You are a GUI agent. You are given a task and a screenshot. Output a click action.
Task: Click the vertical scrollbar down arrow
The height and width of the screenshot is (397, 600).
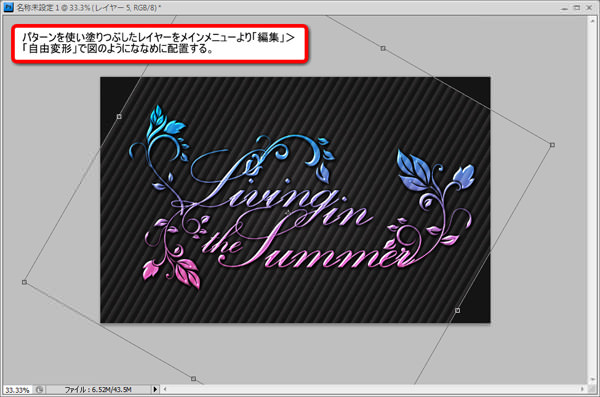[x=593, y=379]
